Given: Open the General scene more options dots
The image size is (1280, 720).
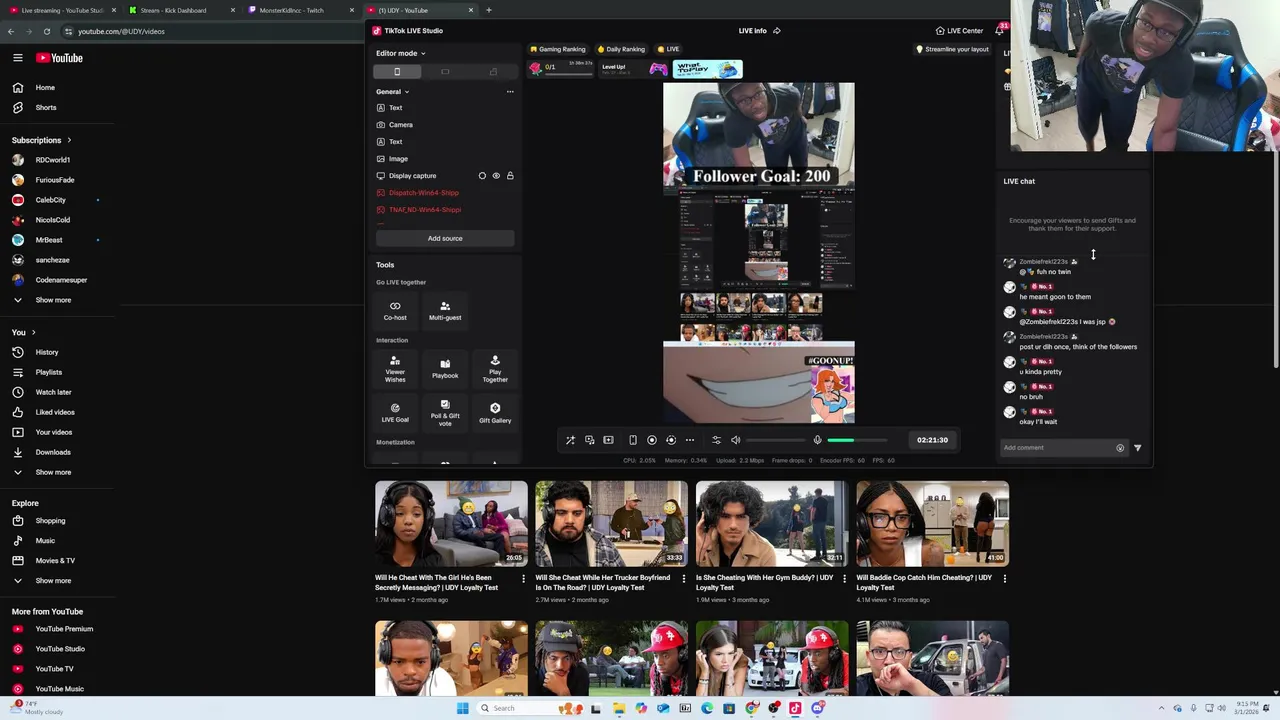Looking at the screenshot, I should (510, 92).
